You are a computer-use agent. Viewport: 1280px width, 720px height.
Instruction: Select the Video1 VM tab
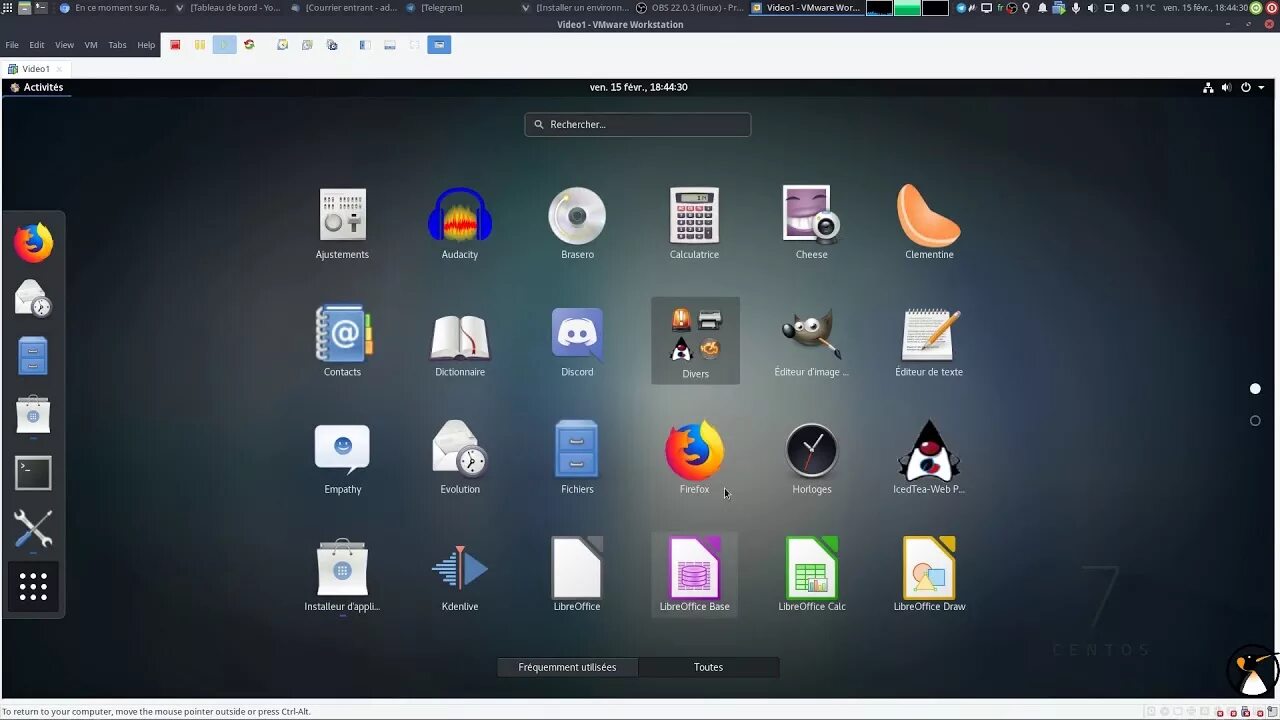36,69
